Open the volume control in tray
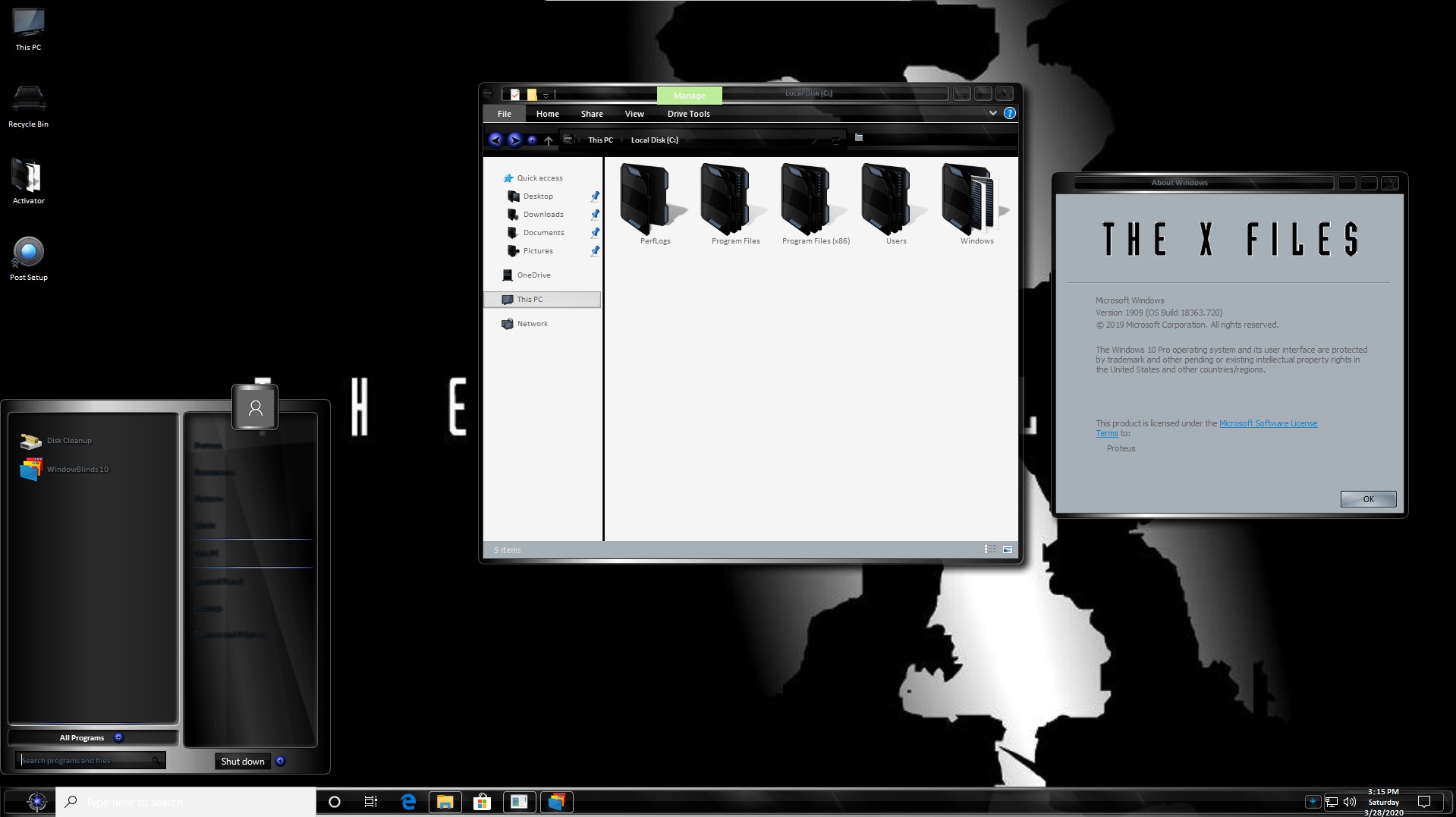 click(1350, 802)
